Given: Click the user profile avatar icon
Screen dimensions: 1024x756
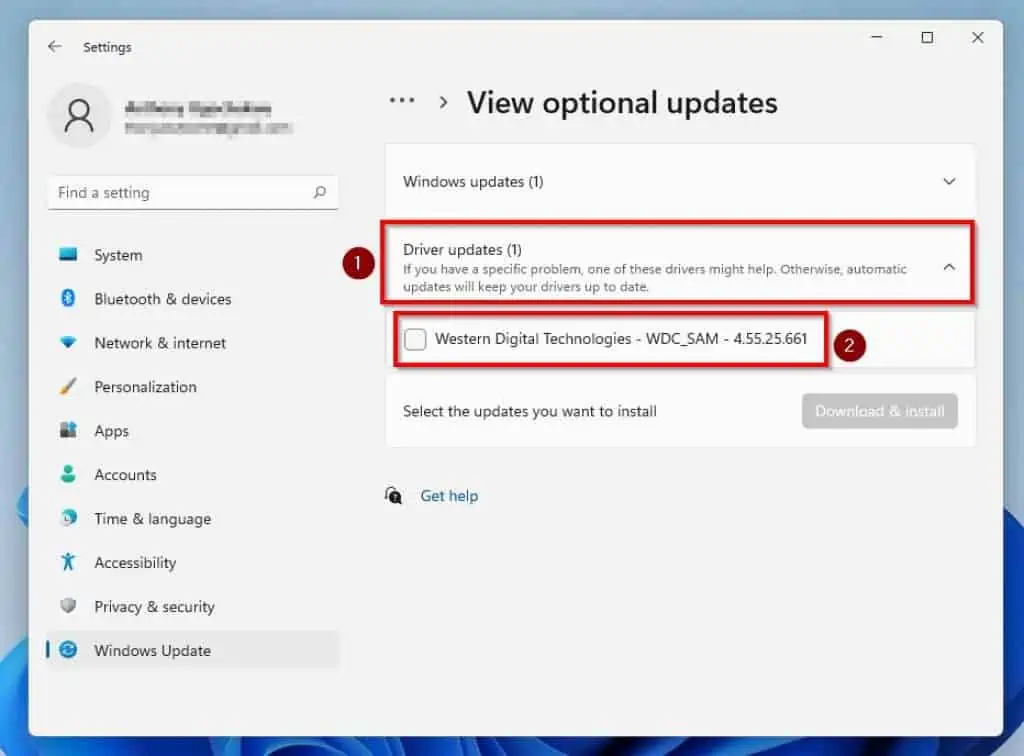Looking at the screenshot, I should coord(79,116).
